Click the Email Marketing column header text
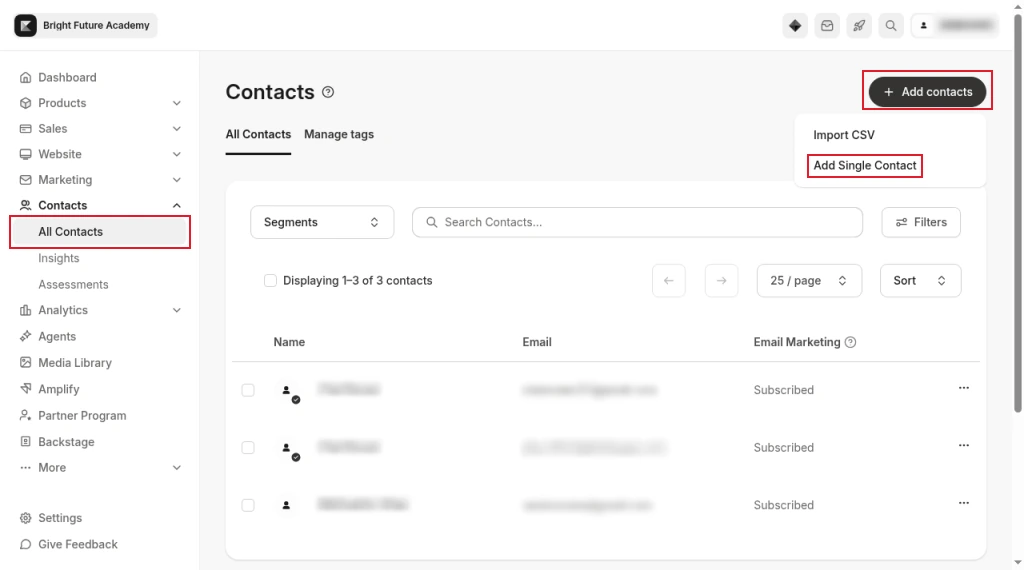Image resolution: width=1024 pixels, height=570 pixels. 797,342
